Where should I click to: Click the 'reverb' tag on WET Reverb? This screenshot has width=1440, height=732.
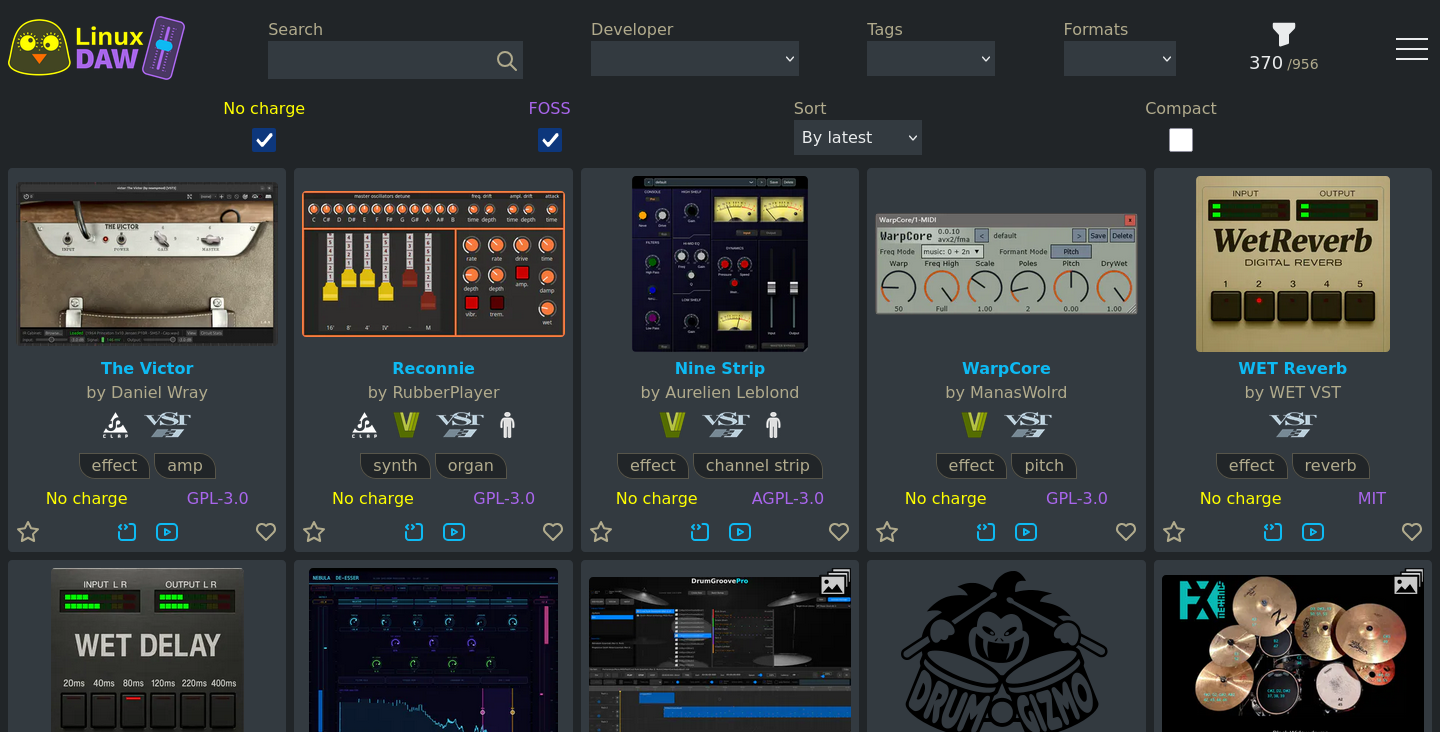pyautogui.click(x=1330, y=465)
